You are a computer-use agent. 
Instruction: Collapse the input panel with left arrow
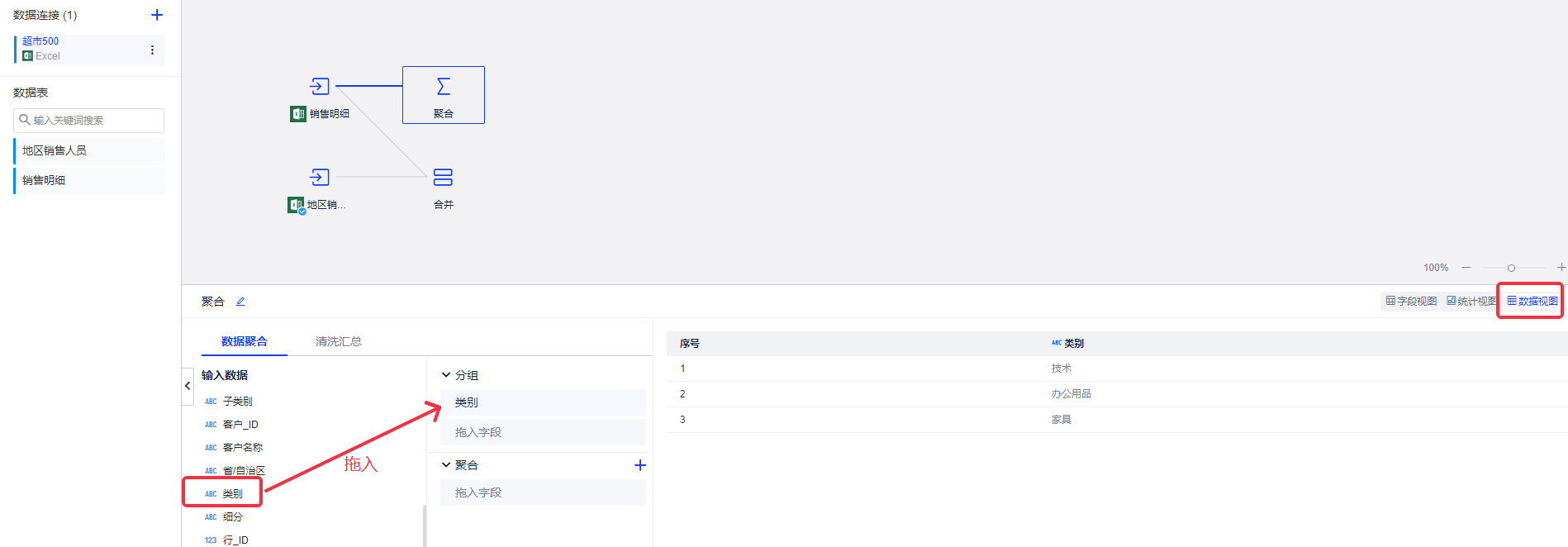(x=188, y=386)
